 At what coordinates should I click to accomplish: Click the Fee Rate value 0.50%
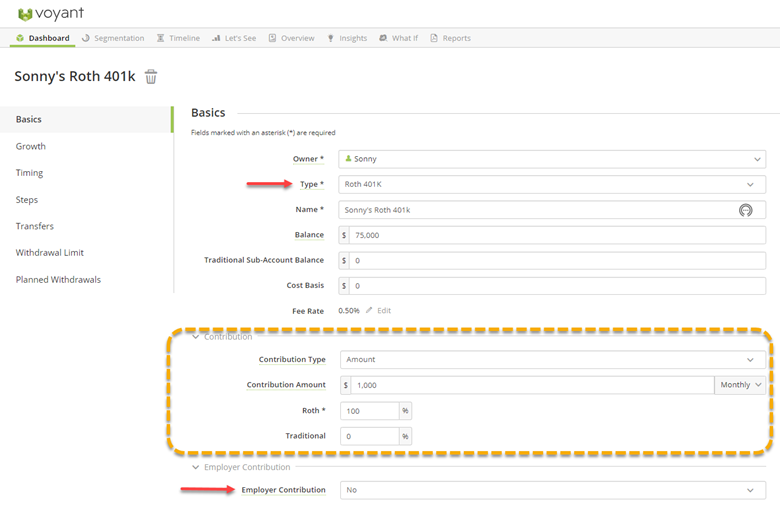[349, 310]
